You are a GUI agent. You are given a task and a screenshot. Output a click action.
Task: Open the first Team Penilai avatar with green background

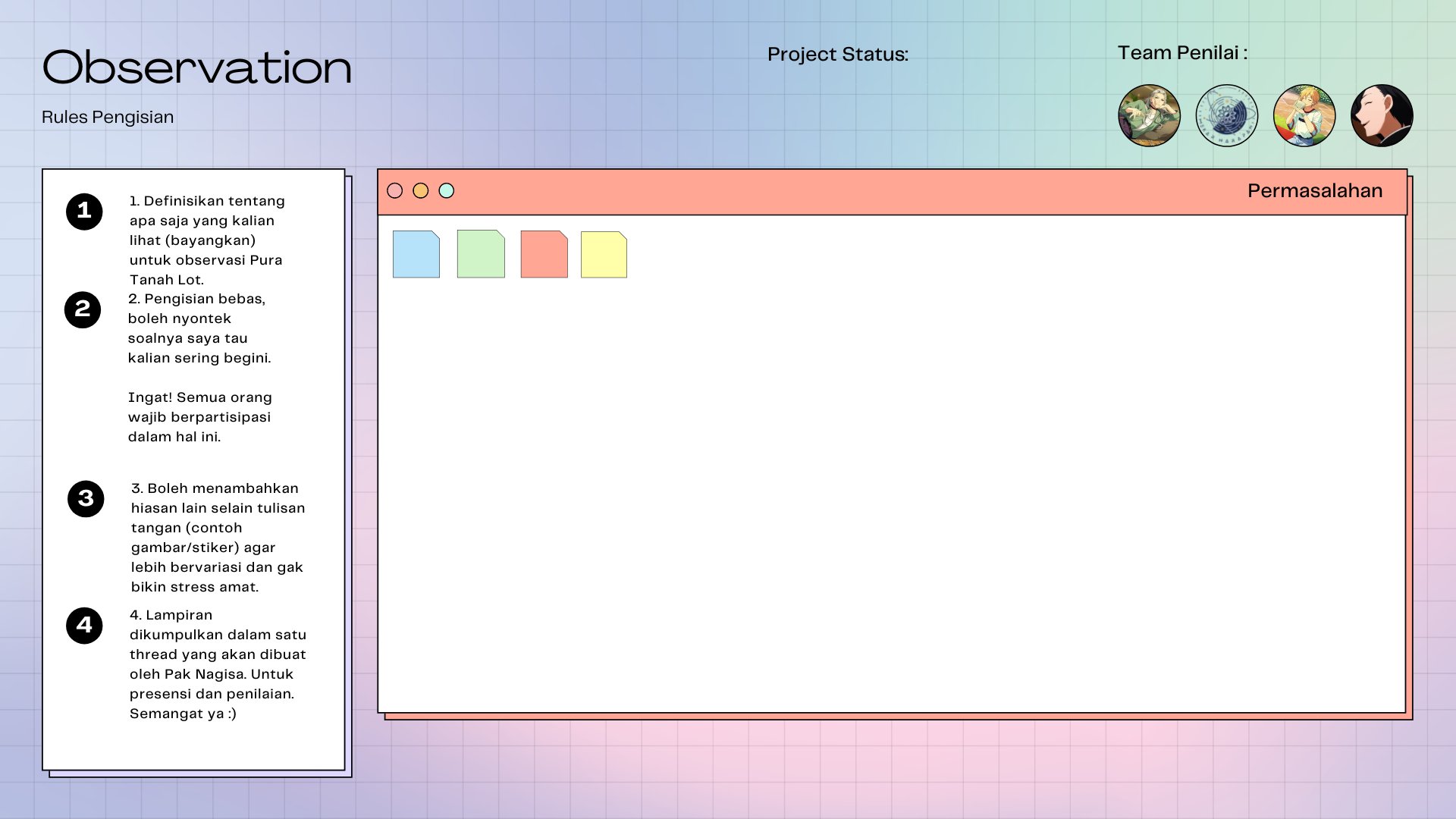coord(1150,115)
